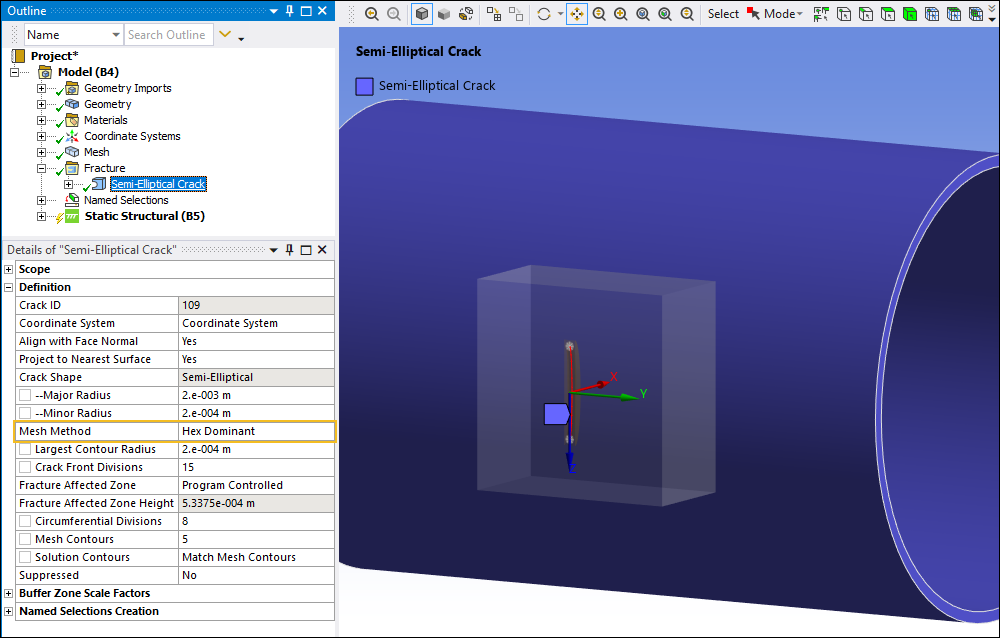Activate the Body selection filter icon

coord(910,14)
